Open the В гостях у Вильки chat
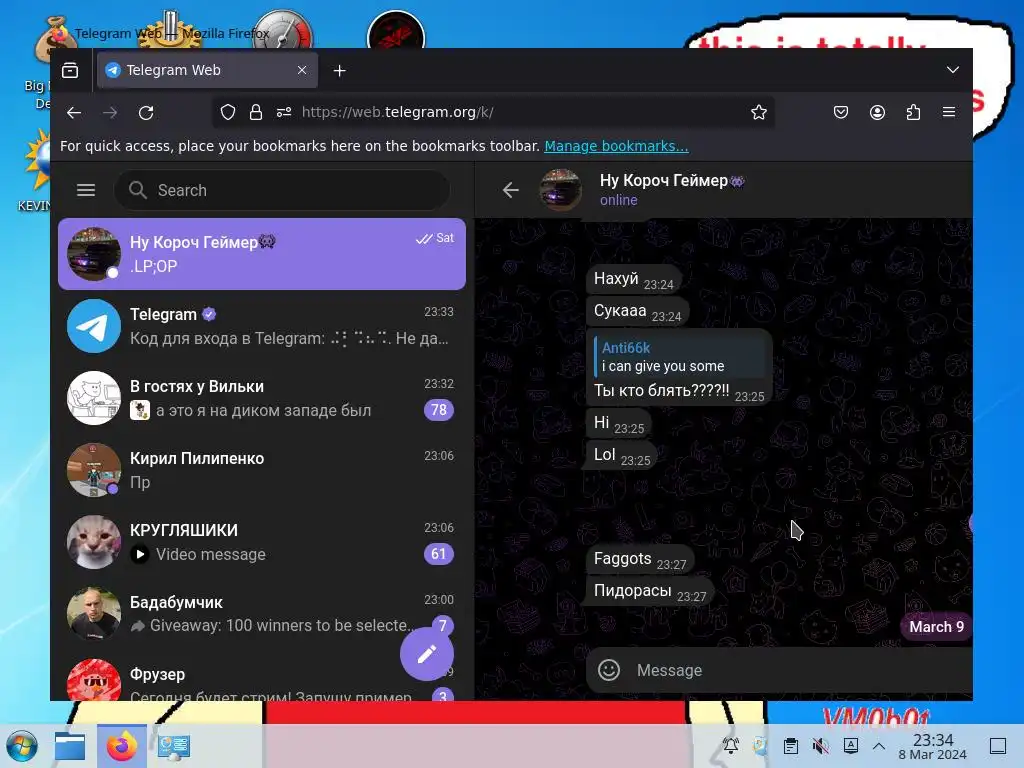1024x768 pixels. pos(262,398)
